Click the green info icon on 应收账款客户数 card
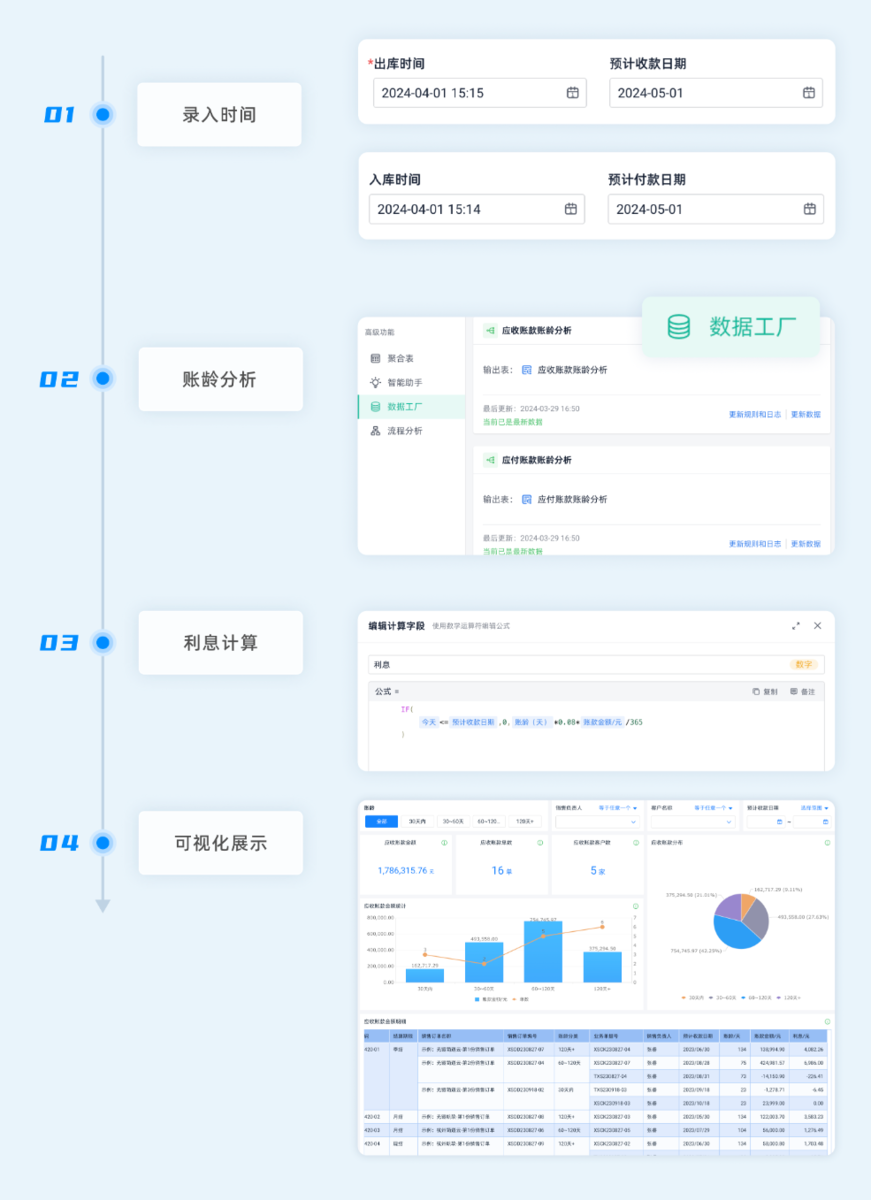 pos(635,843)
